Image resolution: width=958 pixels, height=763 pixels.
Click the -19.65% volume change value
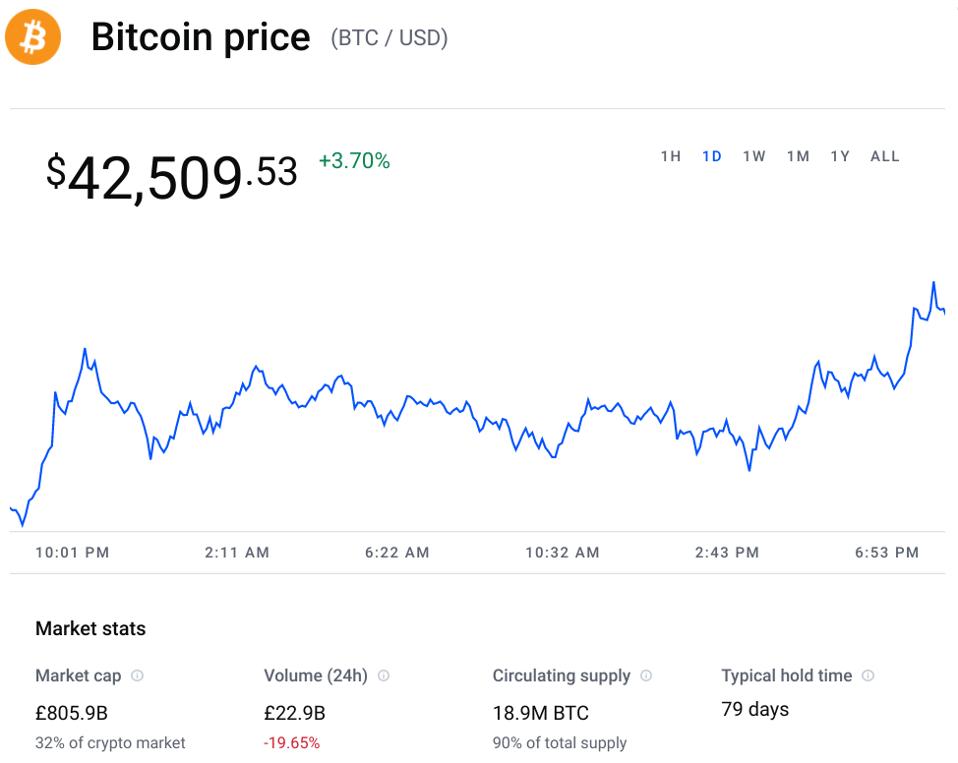(291, 743)
